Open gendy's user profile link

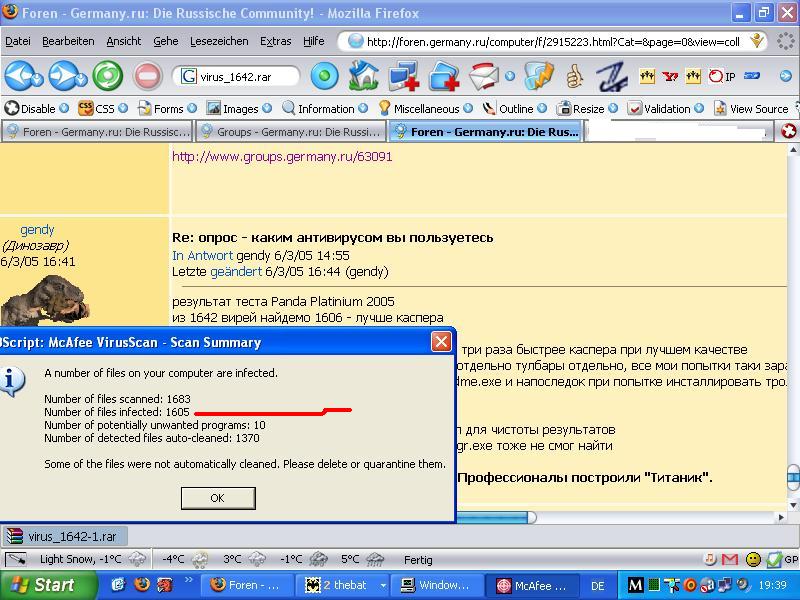click(x=37, y=230)
